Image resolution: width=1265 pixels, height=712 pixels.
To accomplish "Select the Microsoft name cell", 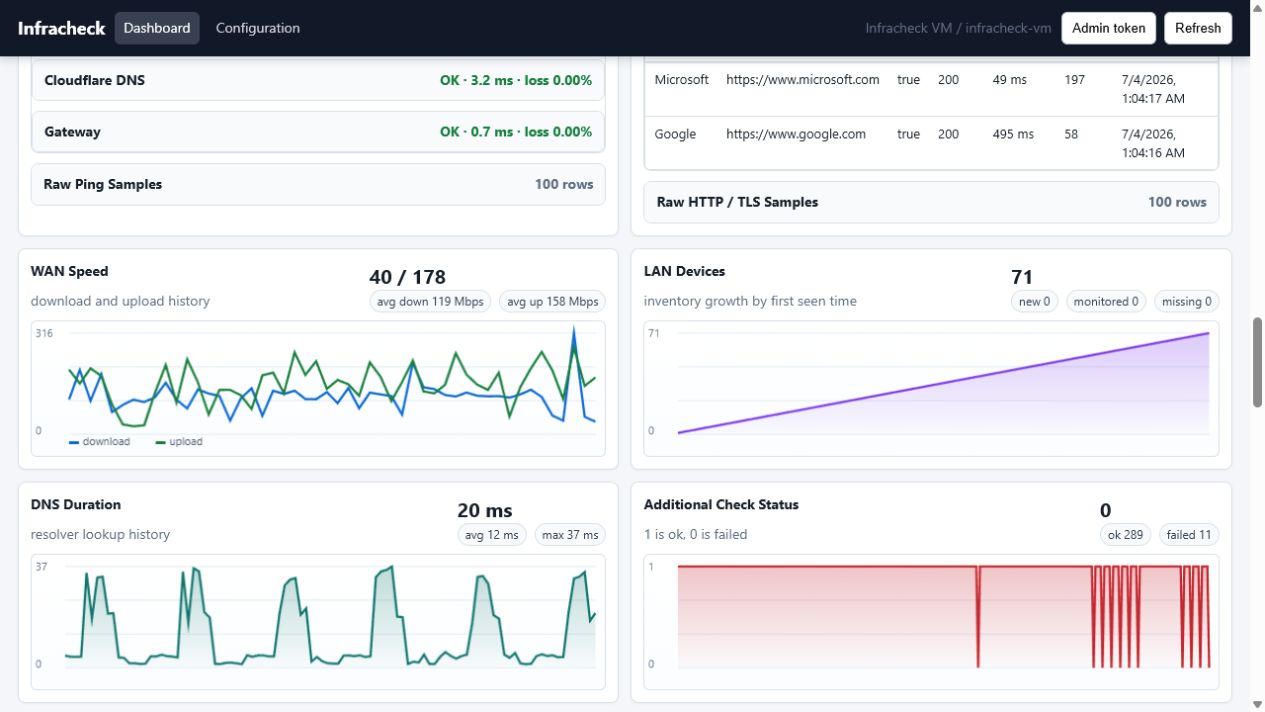I will point(682,80).
